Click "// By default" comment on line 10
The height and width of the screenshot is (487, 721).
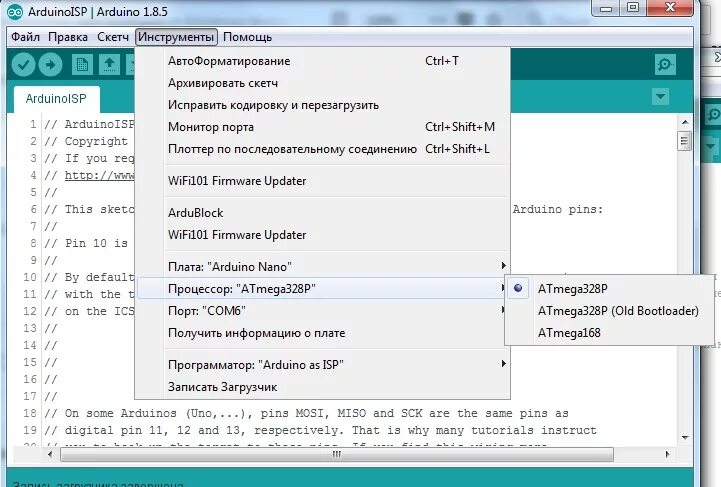point(89,277)
